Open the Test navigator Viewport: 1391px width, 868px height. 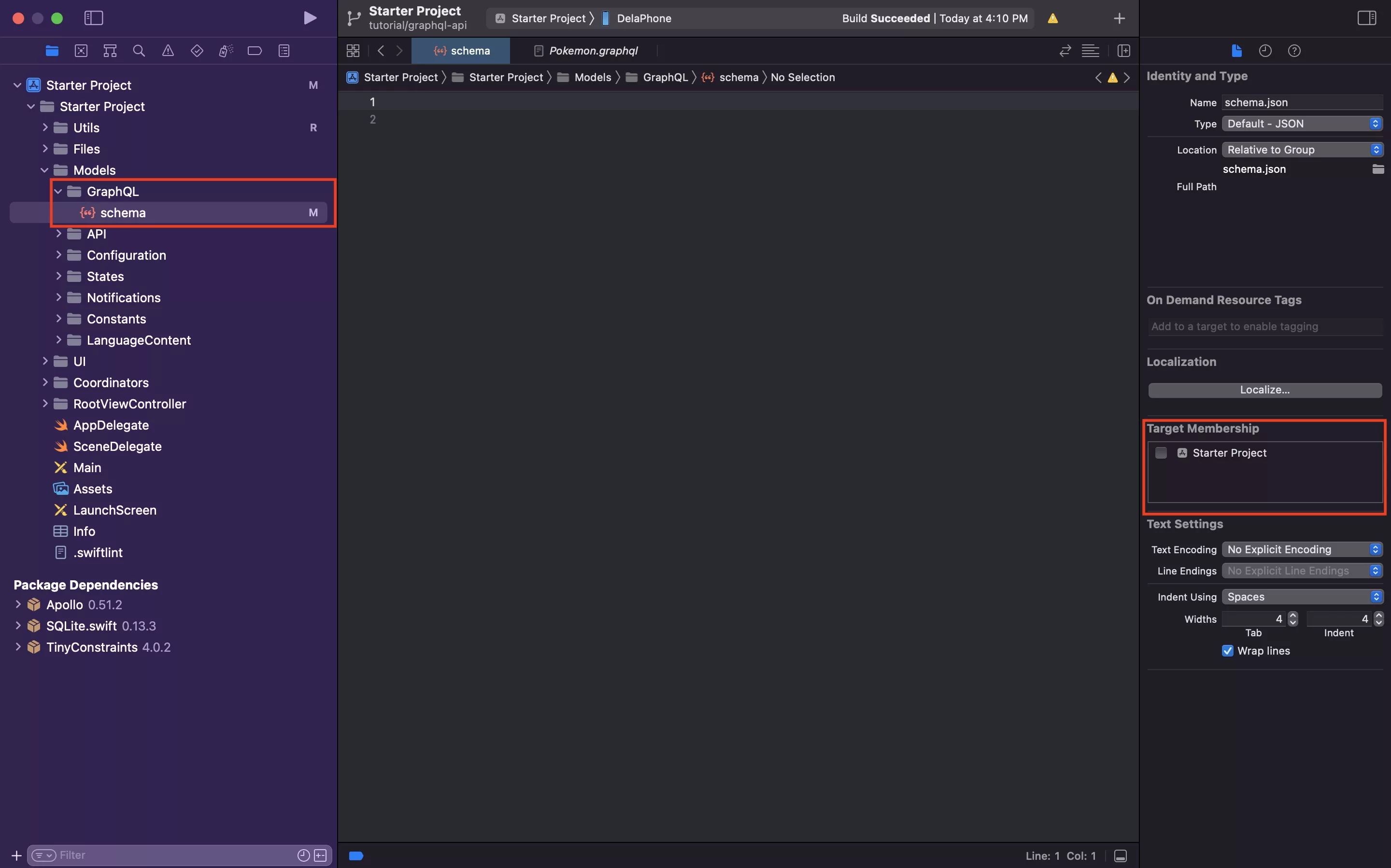[x=197, y=51]
